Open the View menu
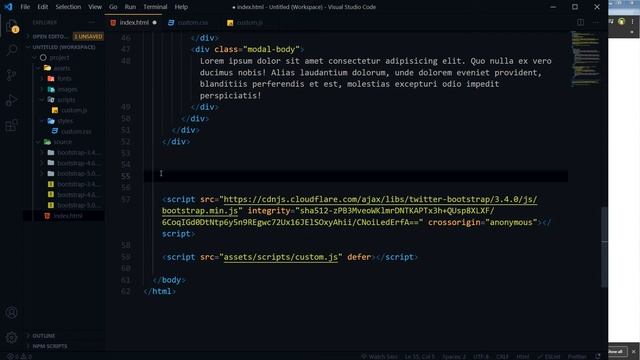 95,7
